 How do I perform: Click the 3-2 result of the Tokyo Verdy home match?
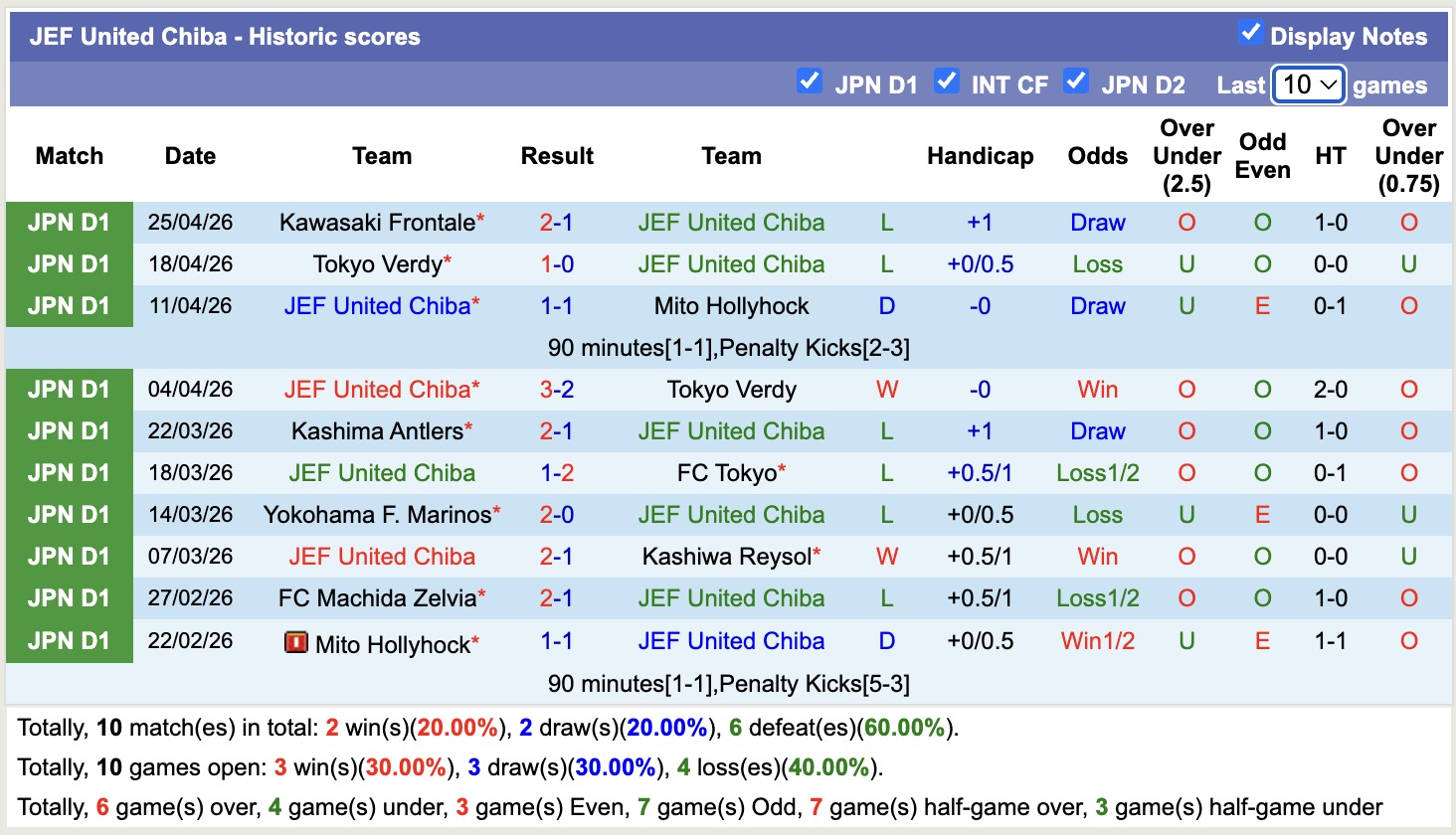point(557,389)
